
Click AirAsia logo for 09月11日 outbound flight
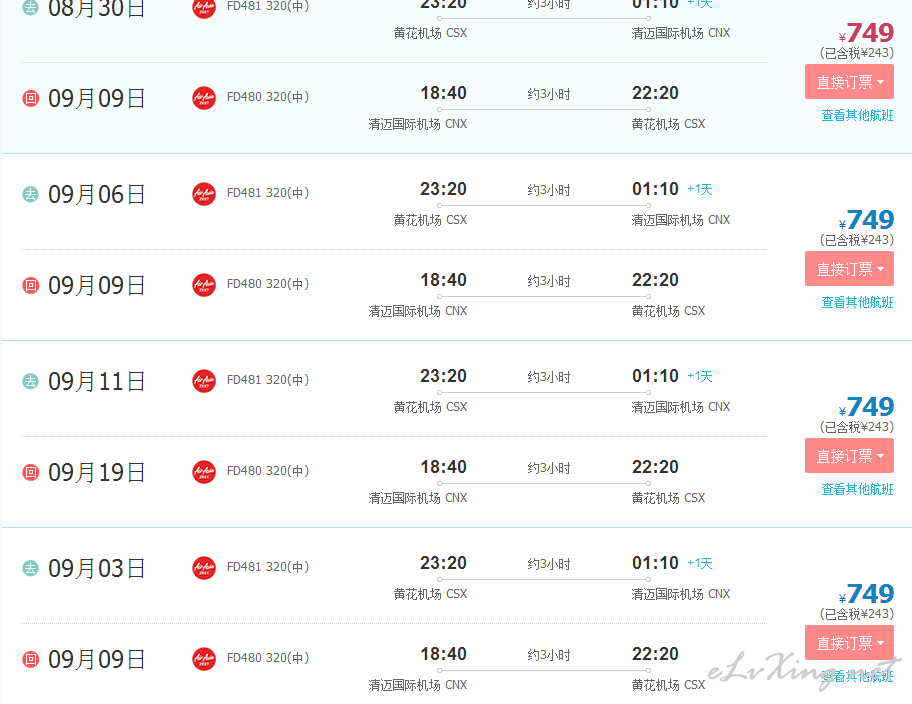tap(204, 381)
